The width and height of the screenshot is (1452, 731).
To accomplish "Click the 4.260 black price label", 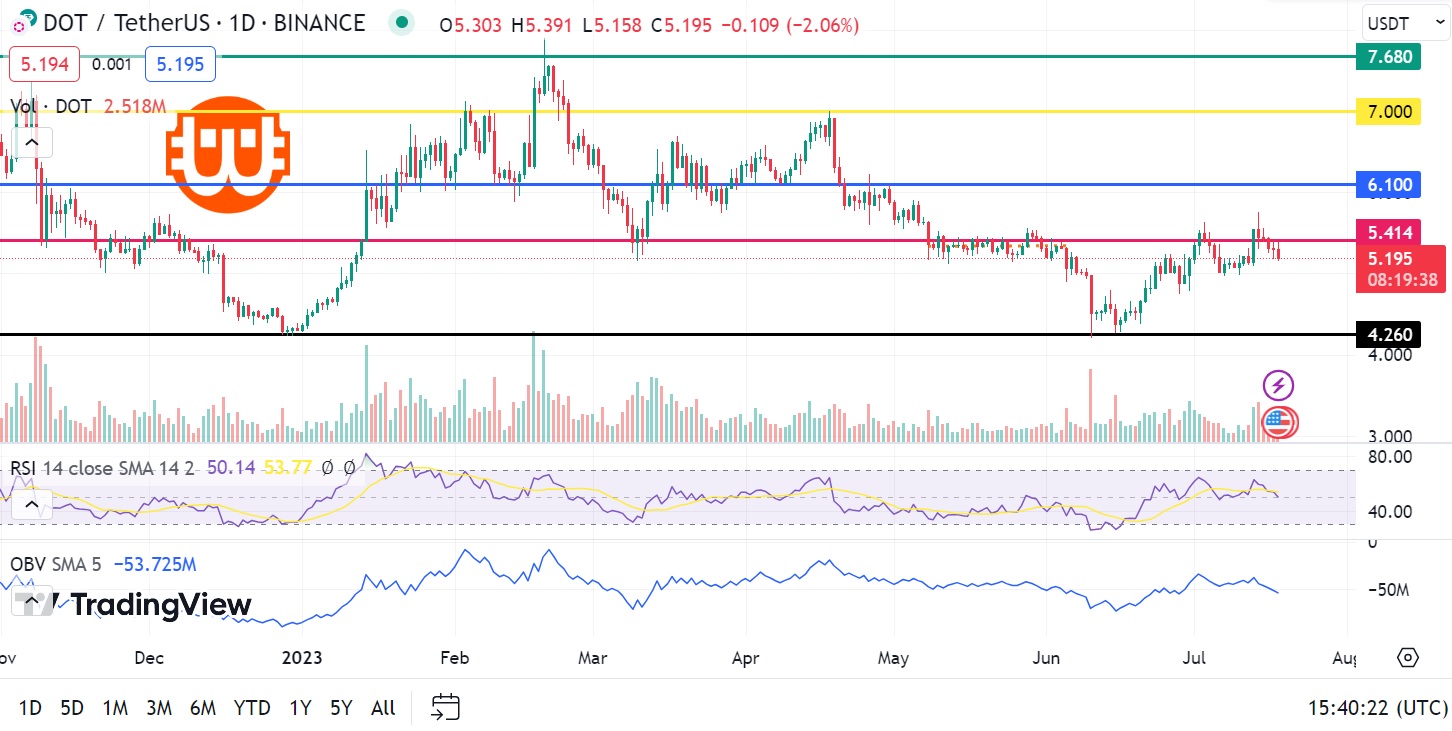I will [1390, 334].
